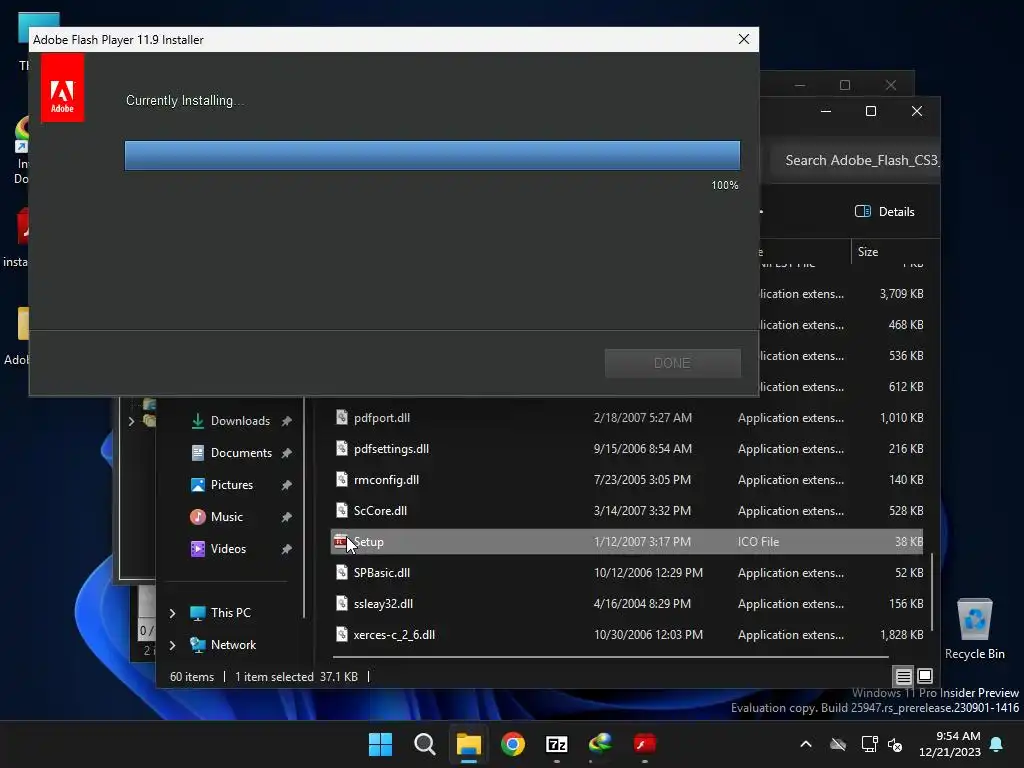Open the Details pane in File Explorer
Viewport: 1024px width, 768px height.
(884, 212)
